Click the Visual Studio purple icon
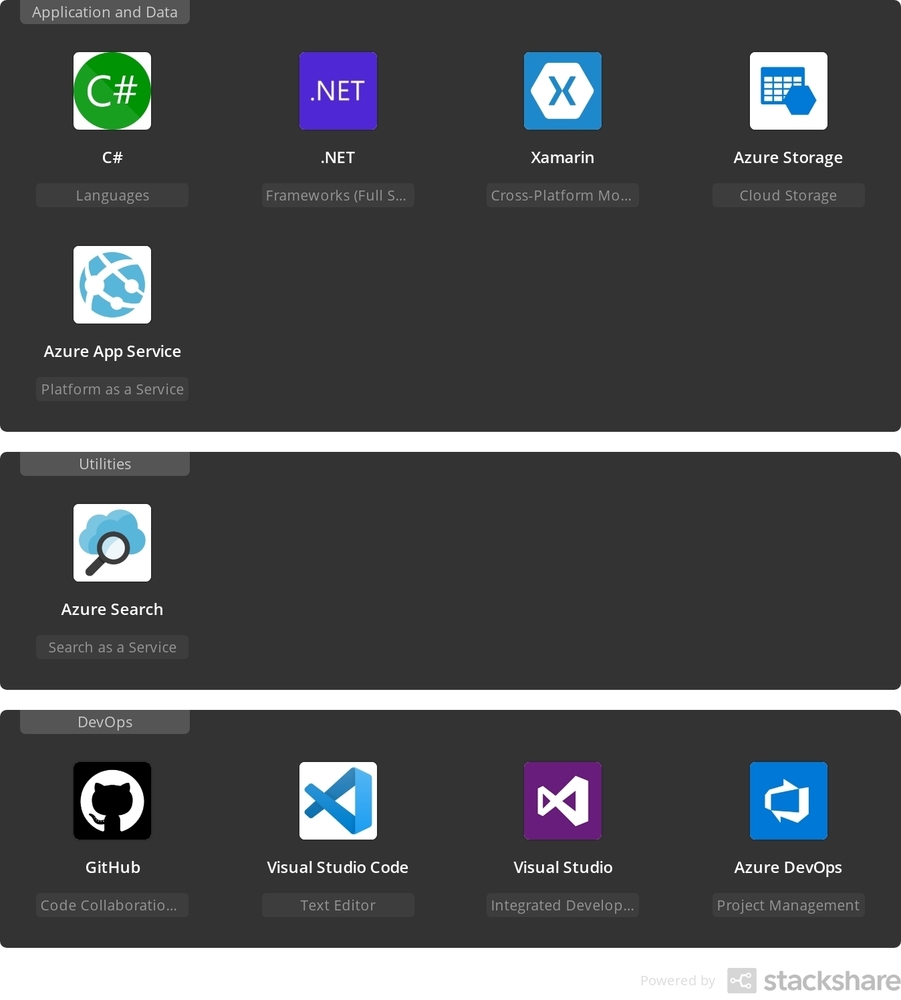Screen dimensions: 901x1000 tap(562, 801)
